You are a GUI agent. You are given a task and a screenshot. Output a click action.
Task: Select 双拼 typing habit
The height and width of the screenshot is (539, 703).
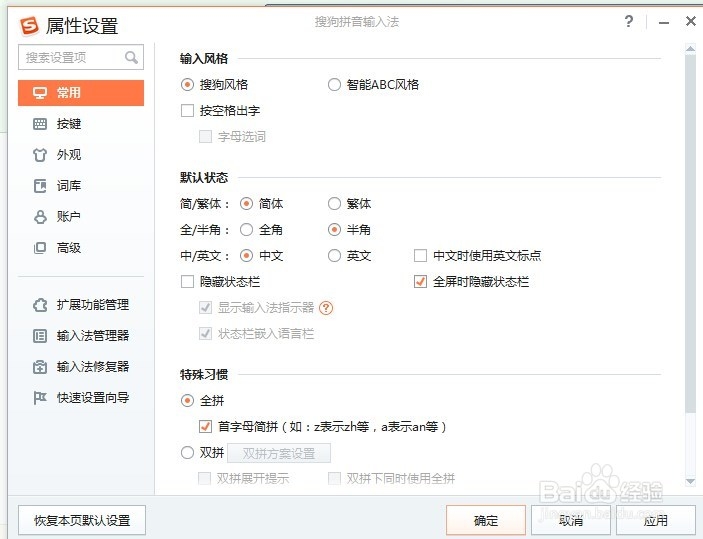pyautogui.click(x=187, y=453)
